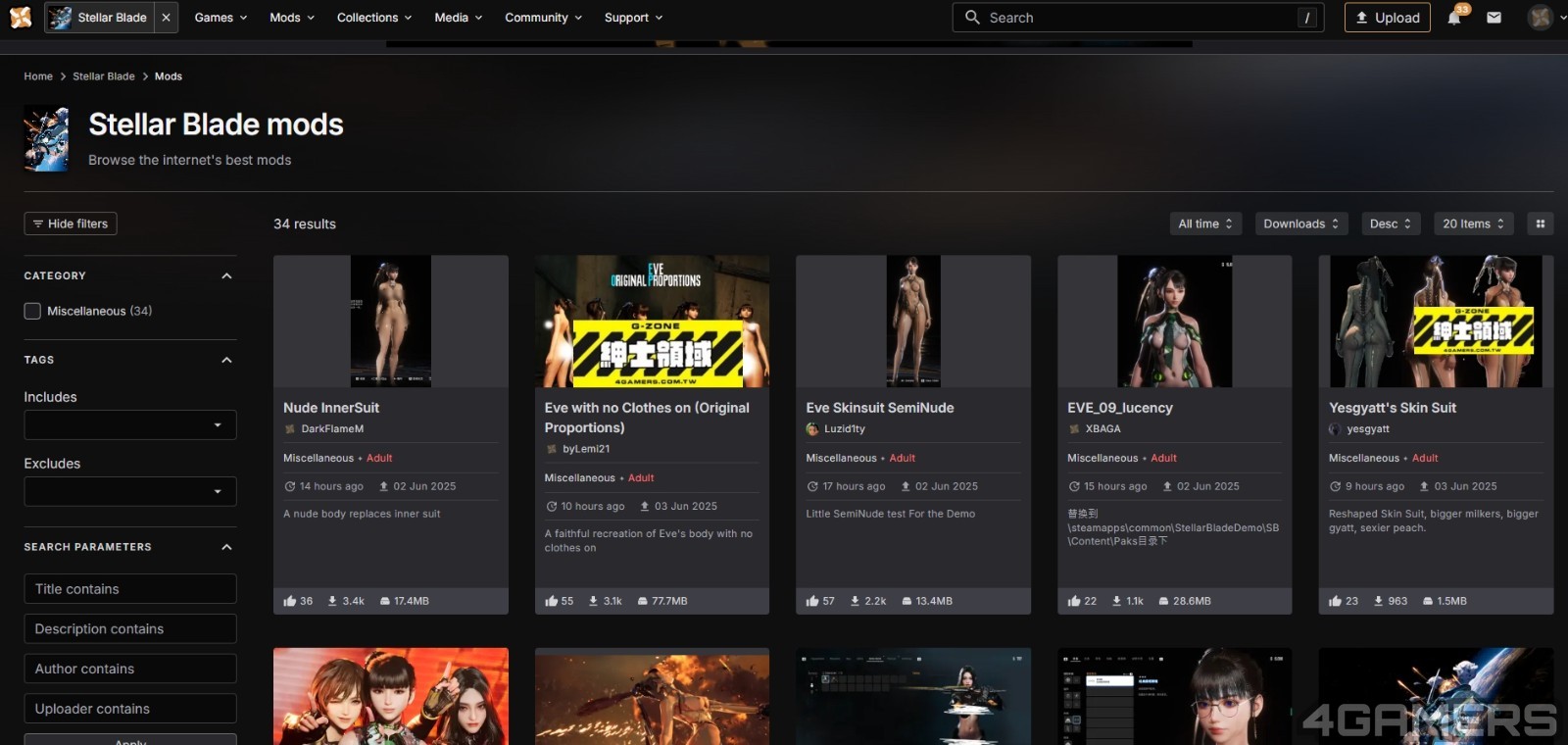Open the notifications bell icon
Viewport: 1568px width, 745px height.
pyautogui.click(x=1454, y=18)
